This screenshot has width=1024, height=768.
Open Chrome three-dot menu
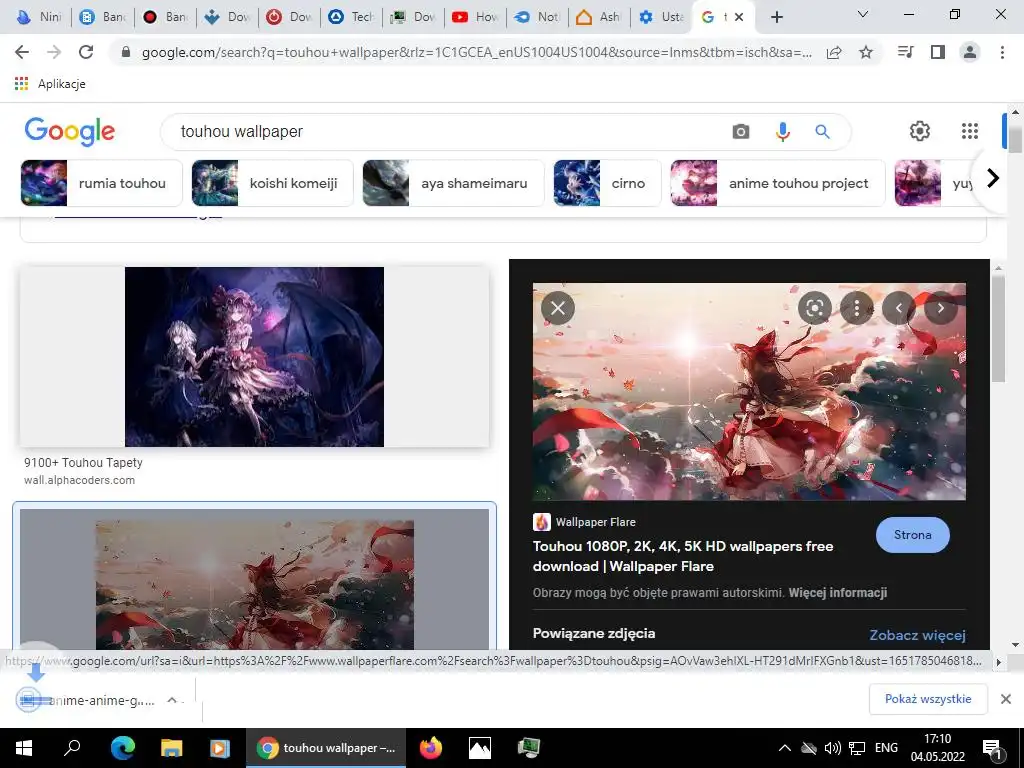pos(1002,52)
